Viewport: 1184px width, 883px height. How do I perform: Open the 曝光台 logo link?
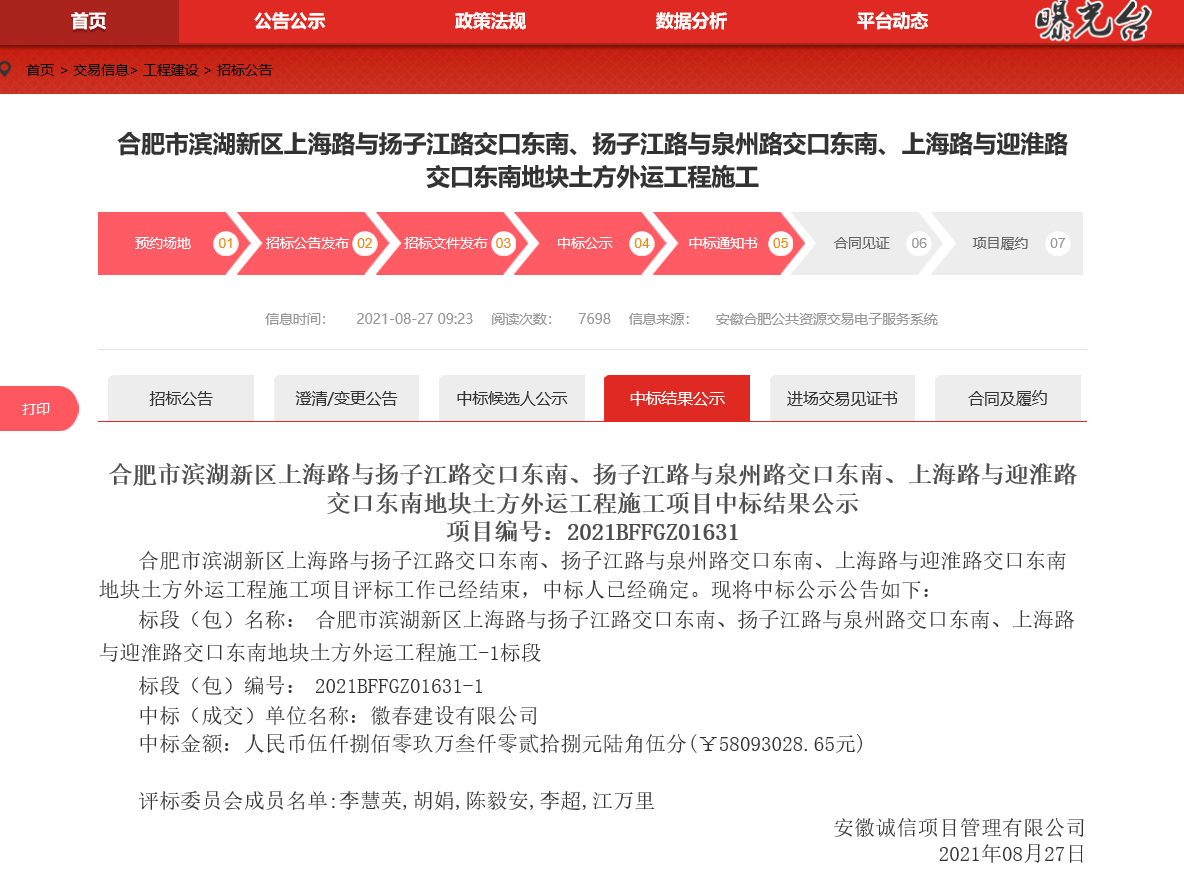[1093, 20]
